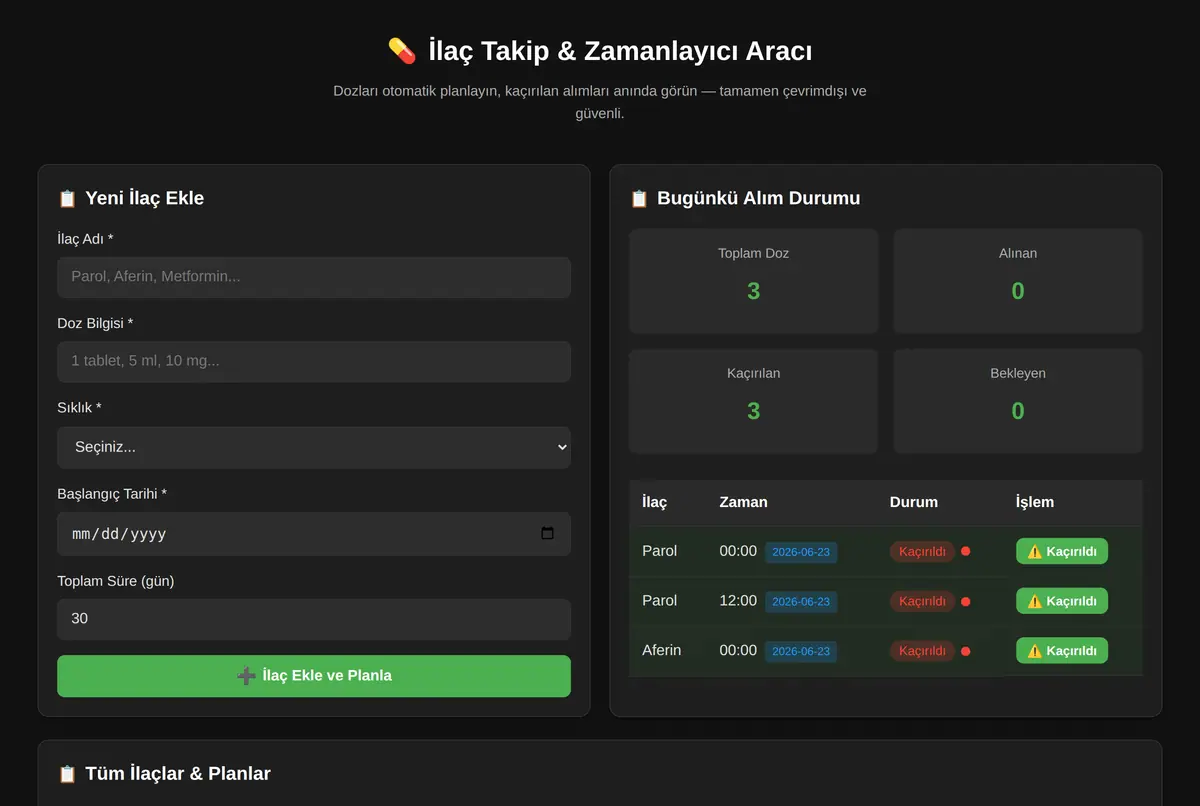Click the Kaçırıldı status badge for Parol 12:00
1200x806 pixels.
click(x=922, y=601)
